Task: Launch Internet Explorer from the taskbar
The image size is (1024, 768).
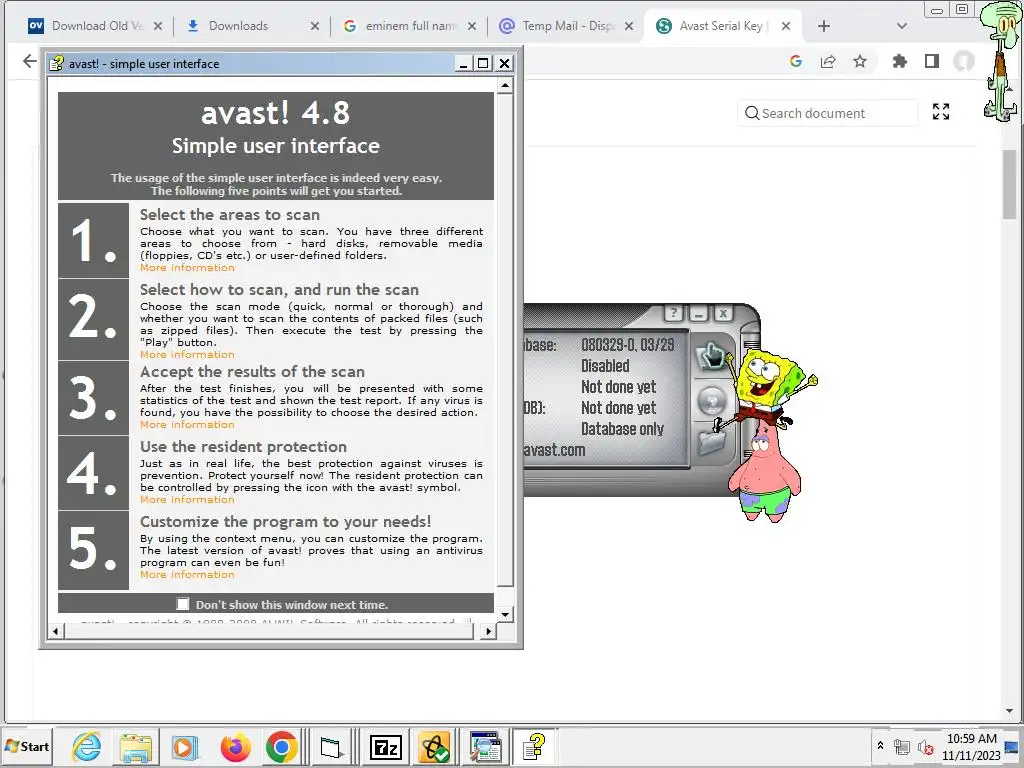Action: (87, 746)
